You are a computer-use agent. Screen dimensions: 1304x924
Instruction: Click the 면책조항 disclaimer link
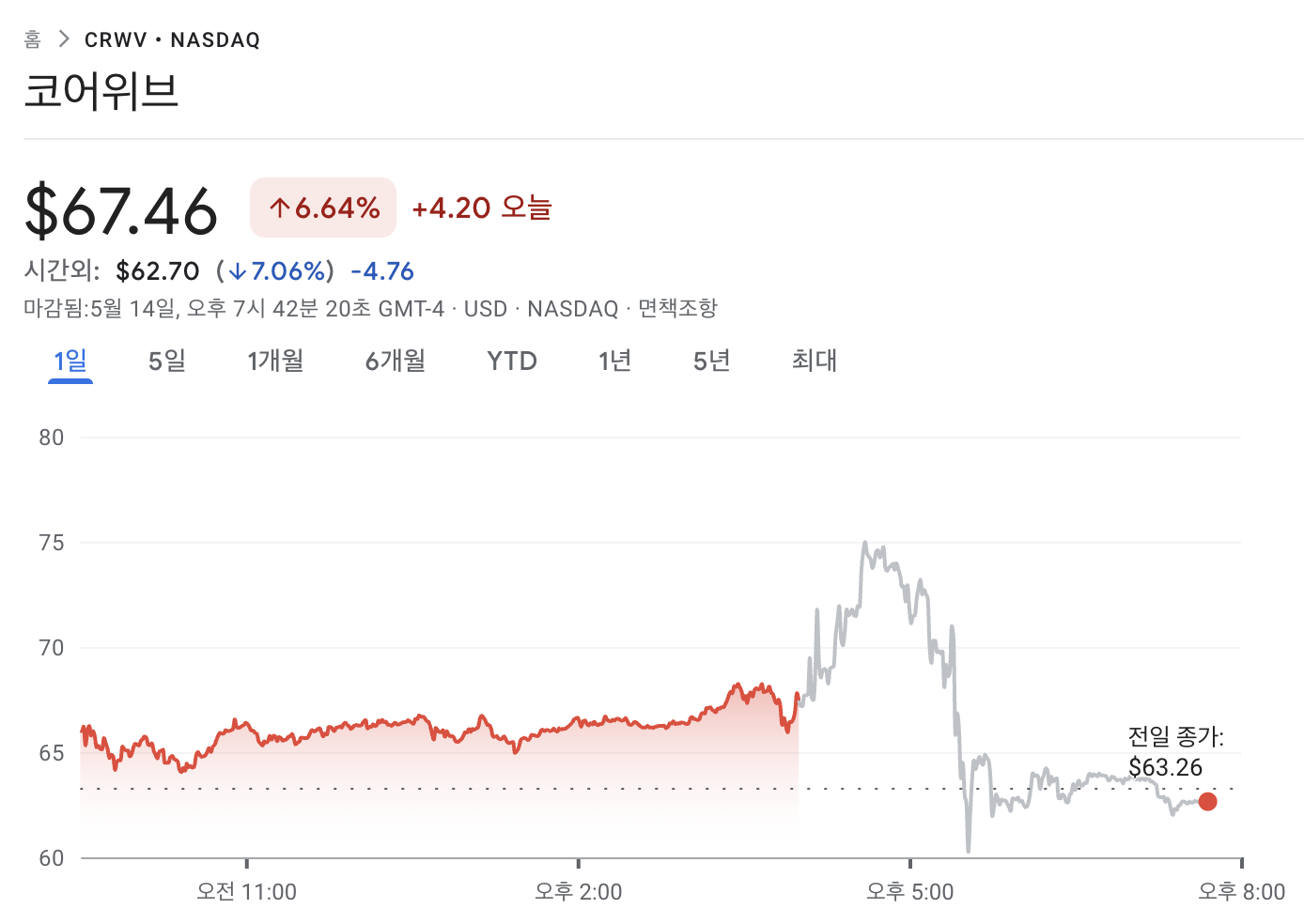677,308
